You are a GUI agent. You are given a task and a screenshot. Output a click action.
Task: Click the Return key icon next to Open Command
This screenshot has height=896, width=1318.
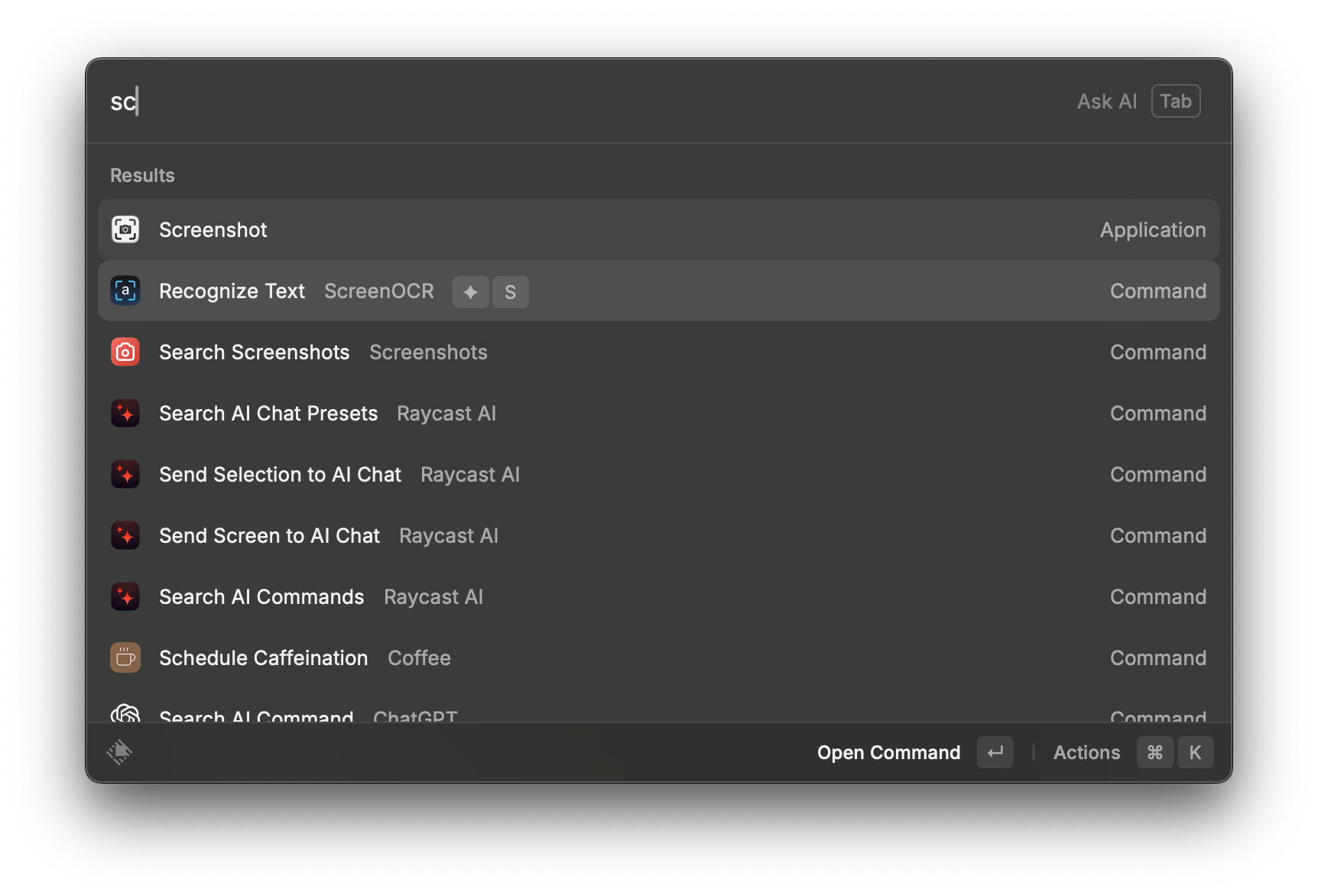(995, 752)
